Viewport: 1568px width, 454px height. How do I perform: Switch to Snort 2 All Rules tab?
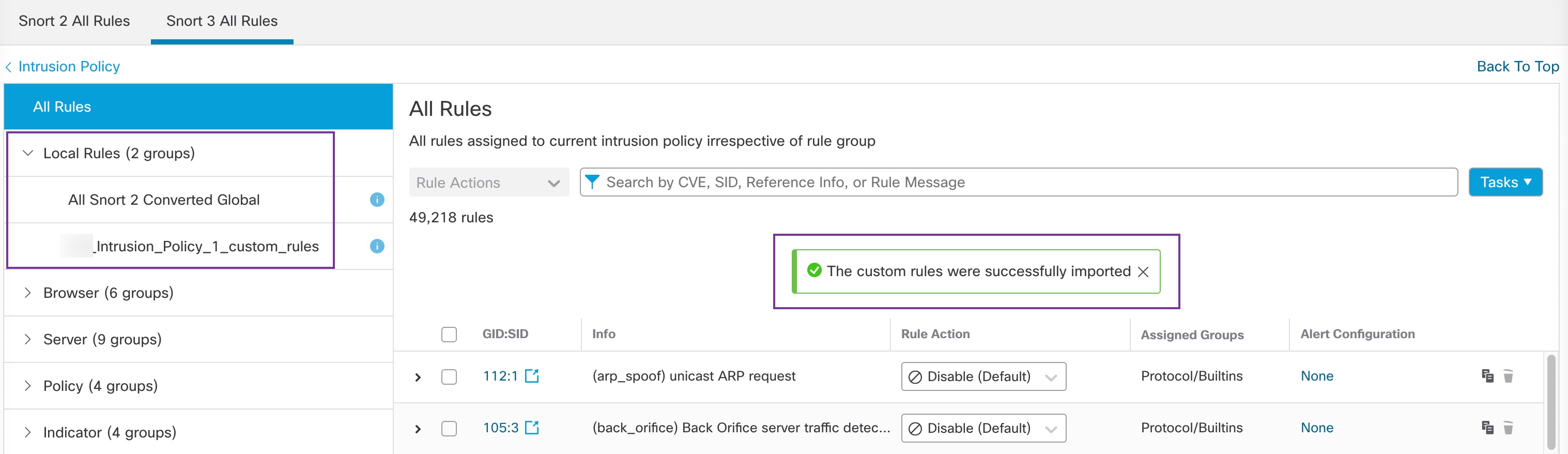coord(74,21)
